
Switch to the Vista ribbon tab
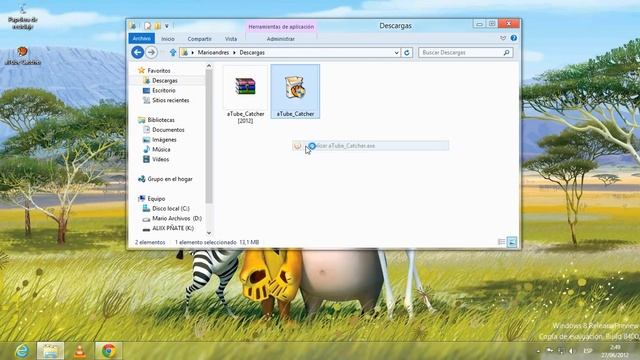[x=231, y=39]
